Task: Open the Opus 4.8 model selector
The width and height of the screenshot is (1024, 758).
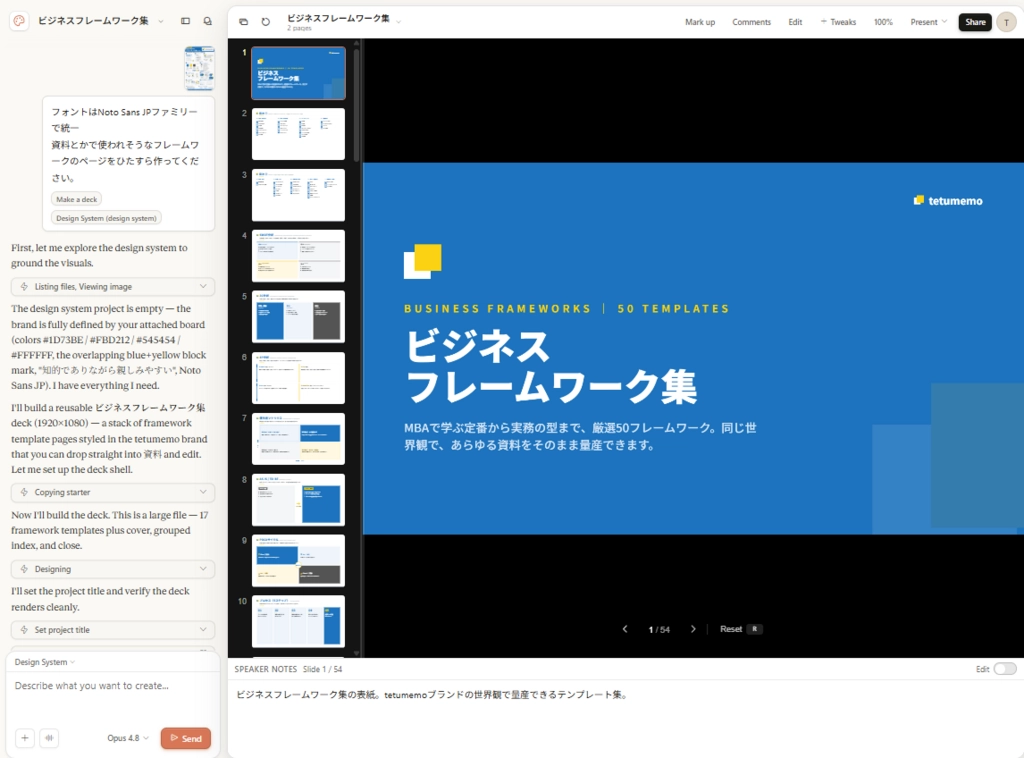Action: (128, 738)
